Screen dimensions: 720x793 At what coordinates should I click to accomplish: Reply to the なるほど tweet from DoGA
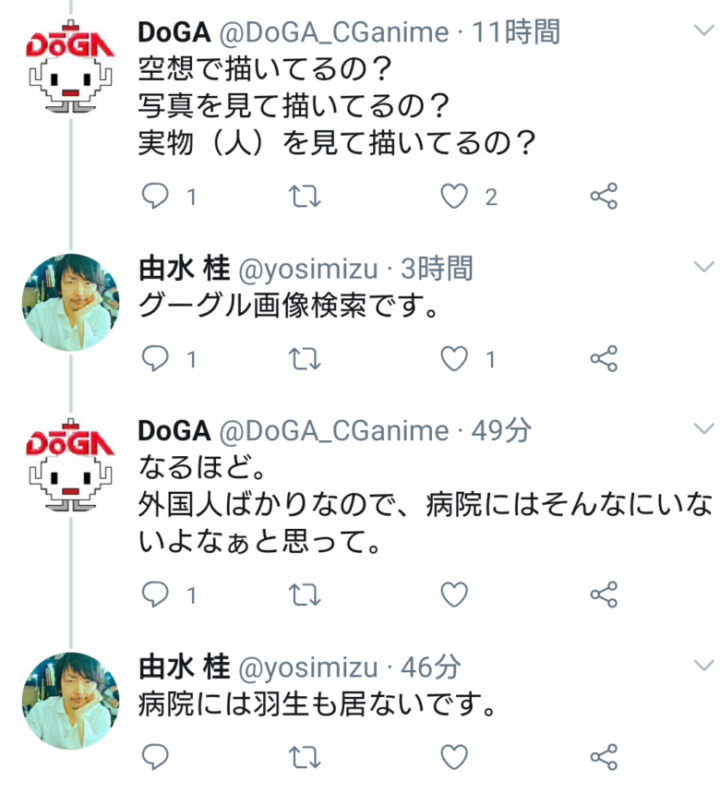[154, 595]
